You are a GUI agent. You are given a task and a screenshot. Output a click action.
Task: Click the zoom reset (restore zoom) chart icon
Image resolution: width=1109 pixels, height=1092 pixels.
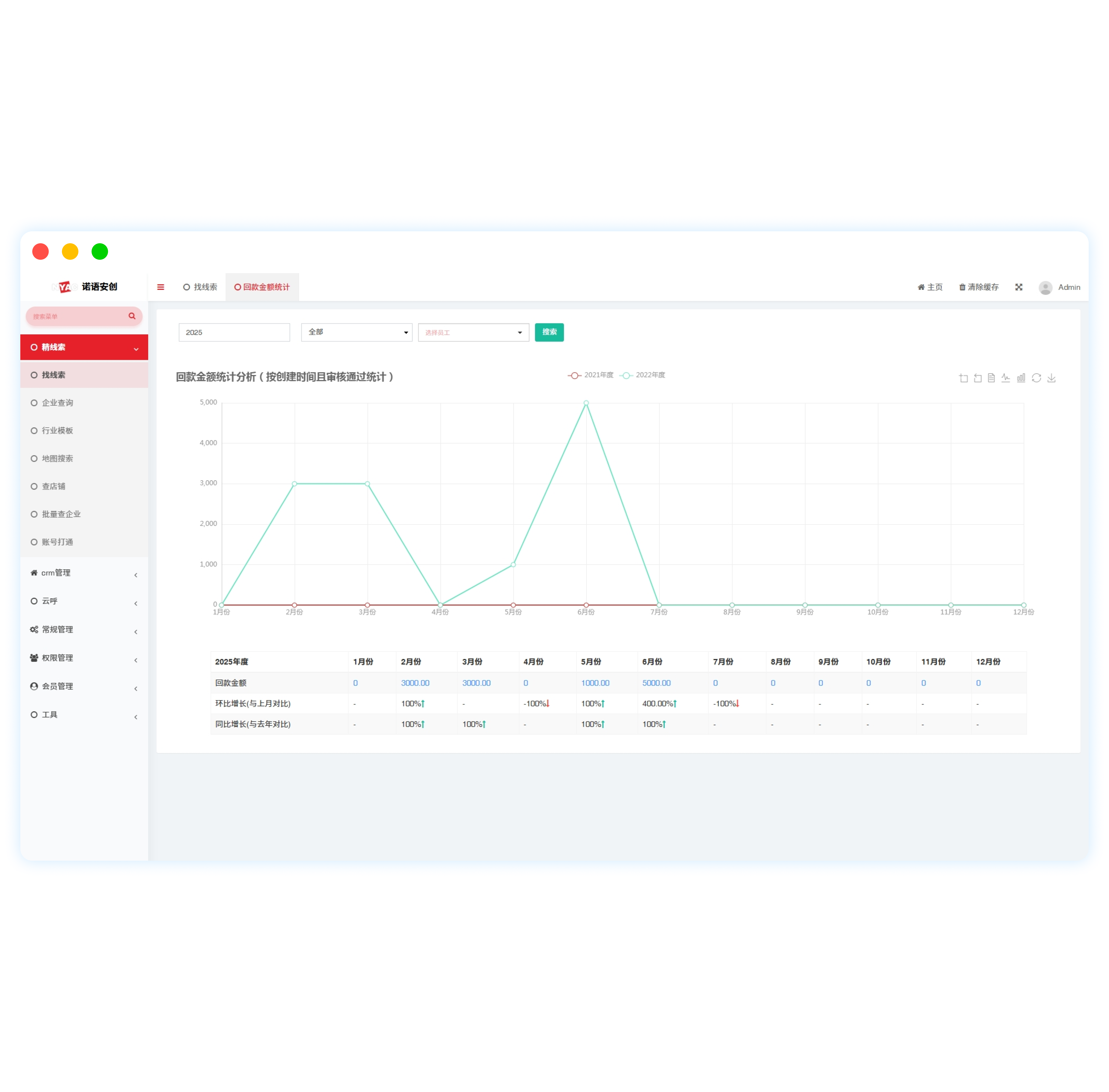[x=977, y=378]
